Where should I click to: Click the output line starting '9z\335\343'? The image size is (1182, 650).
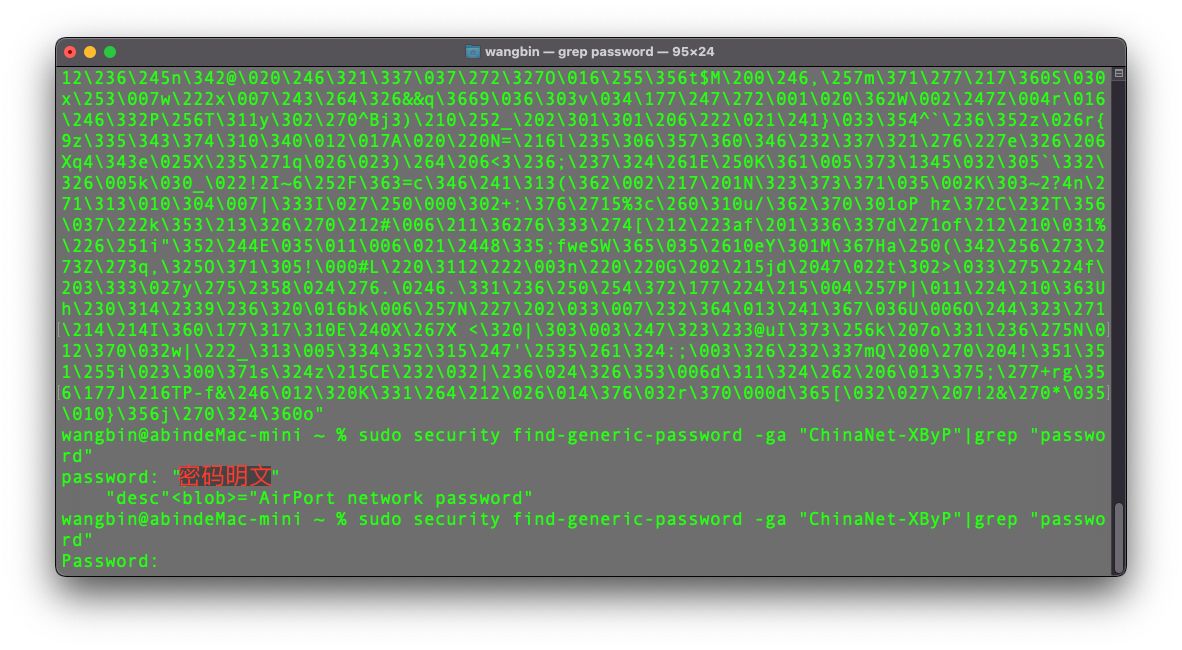[x=583, y=141]
